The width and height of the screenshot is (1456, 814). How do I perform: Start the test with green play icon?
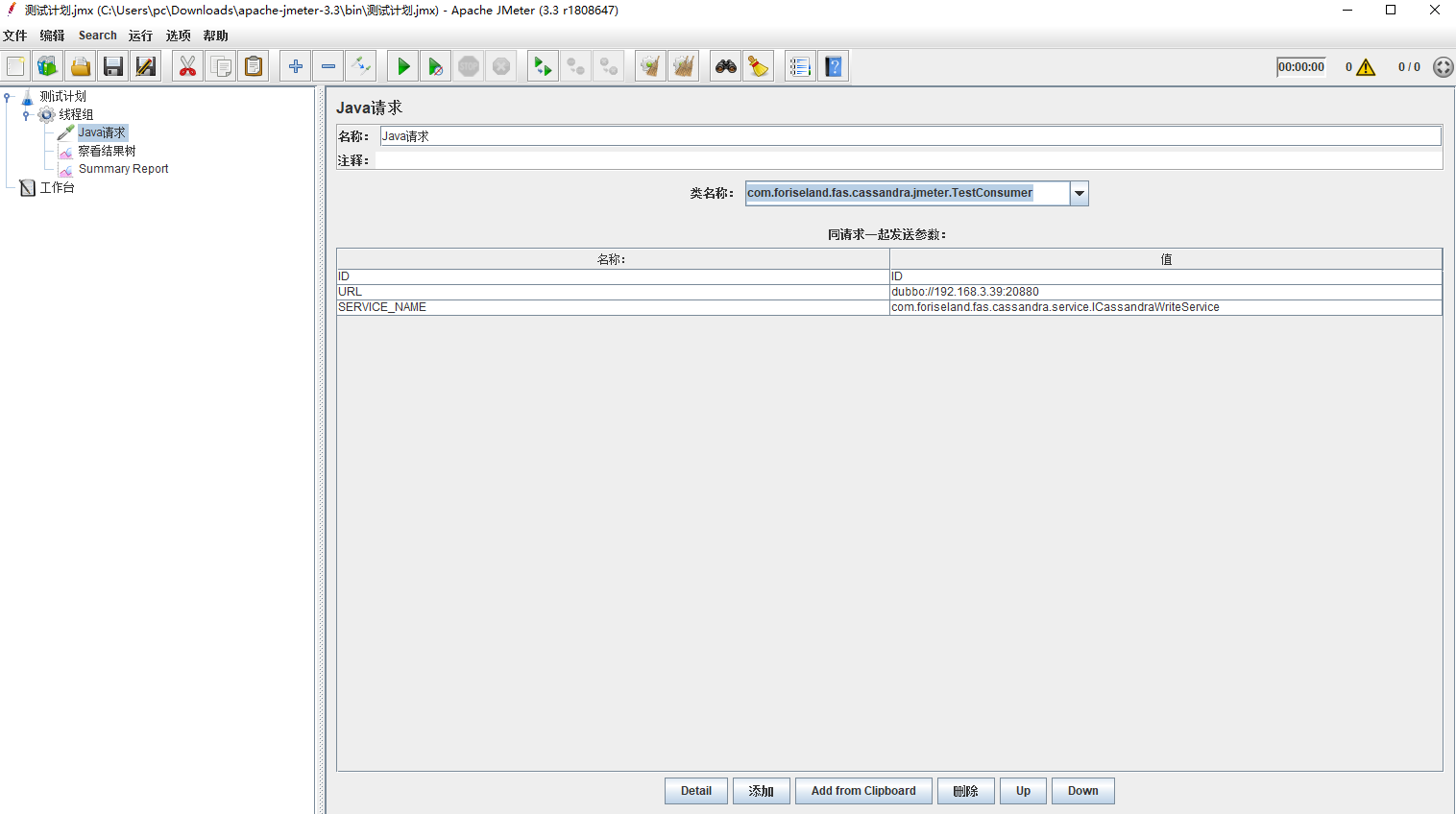pyautogui.click(x=403, y=66)
